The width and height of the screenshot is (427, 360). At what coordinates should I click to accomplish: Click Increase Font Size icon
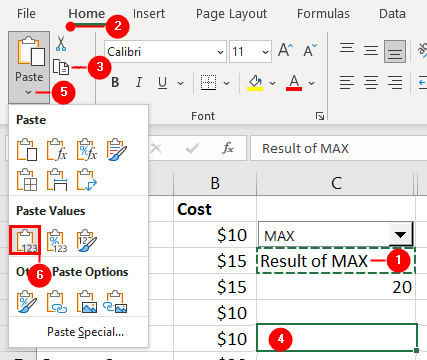(286, 51)
